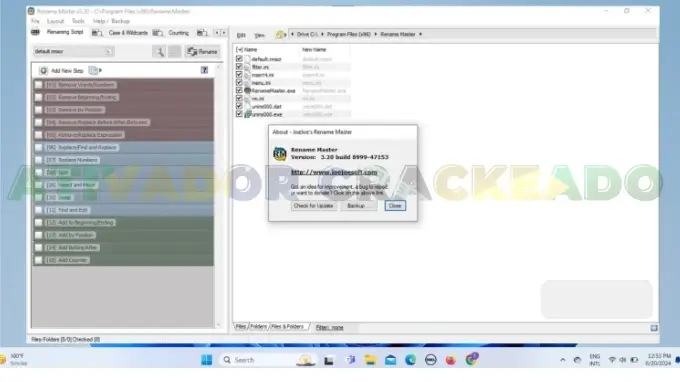Screen dimensions: 680x382
Task: Click the small icon at file pane's bottom-right
Action: (654, 328)
